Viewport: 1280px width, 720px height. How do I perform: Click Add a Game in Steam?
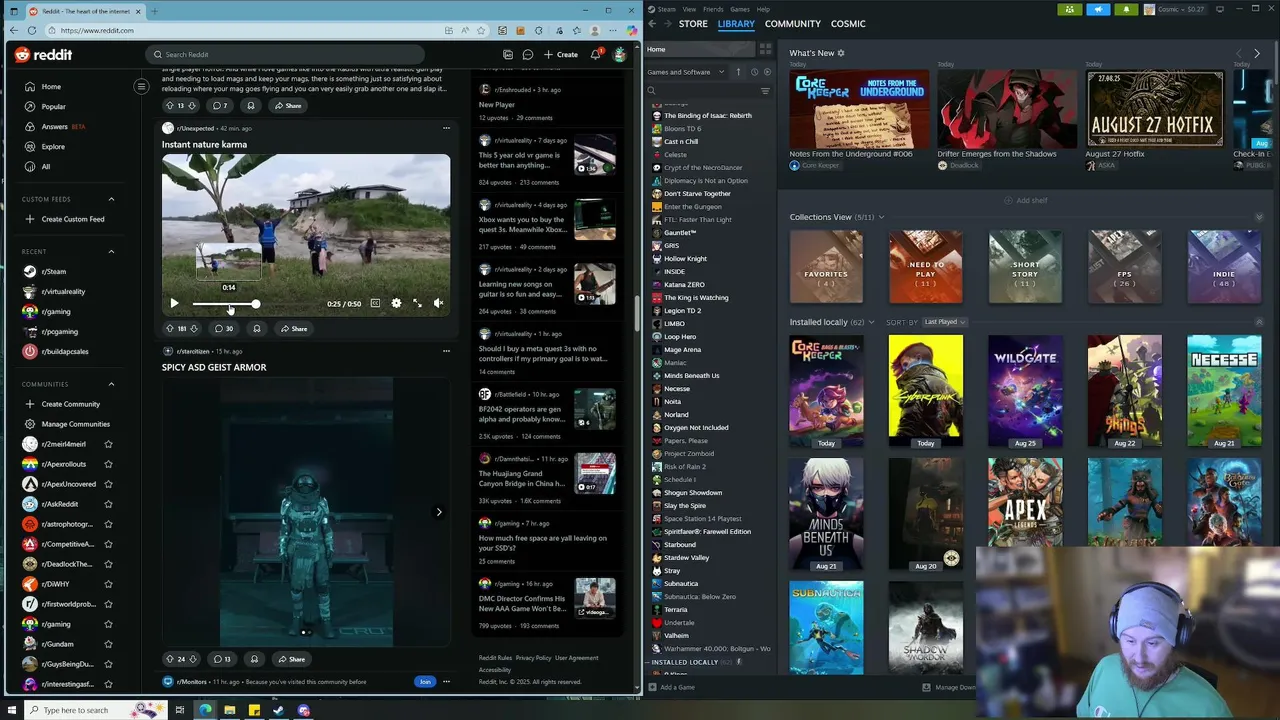(x=672, y=687)
